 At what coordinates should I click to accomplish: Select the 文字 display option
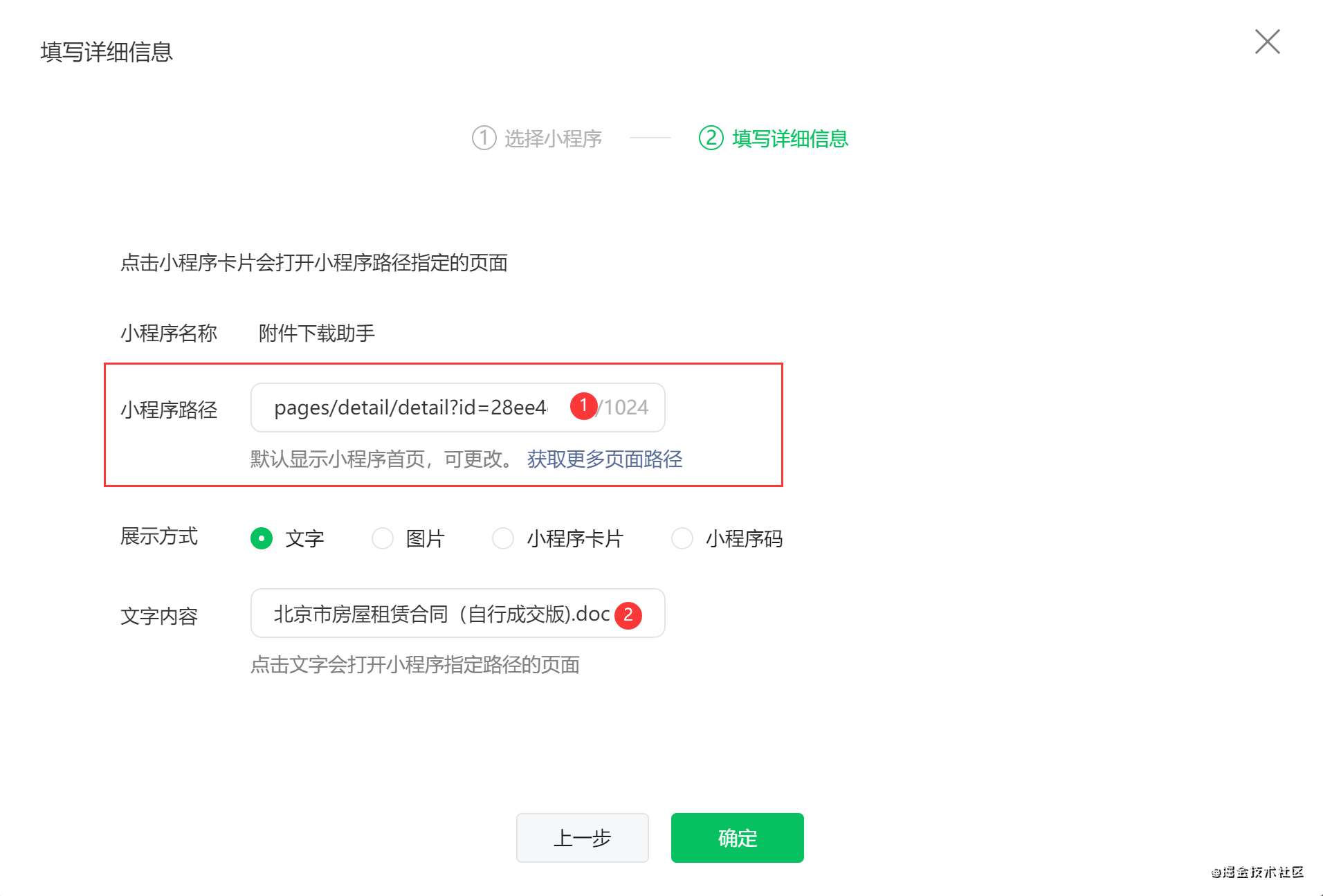[x=287, y=538]
